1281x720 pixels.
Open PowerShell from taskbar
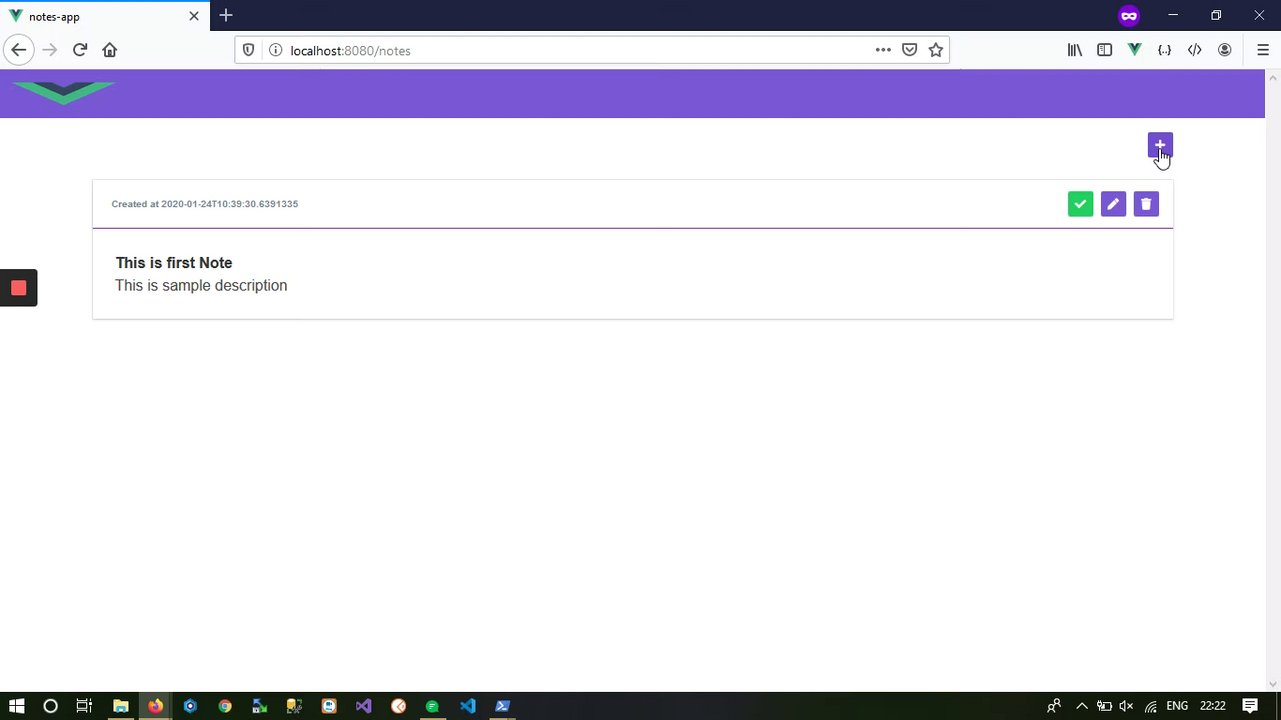coord(502,706)
